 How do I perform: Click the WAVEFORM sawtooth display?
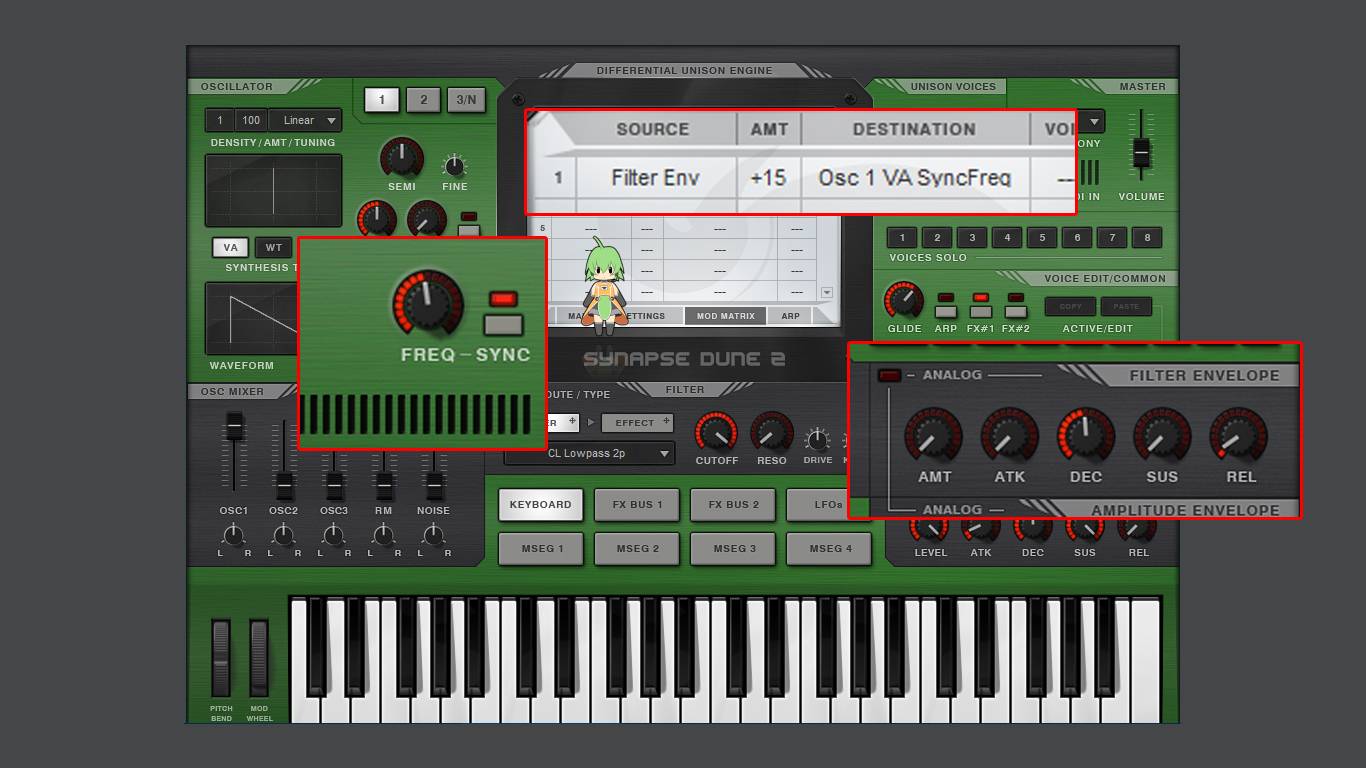coord(252,319)
